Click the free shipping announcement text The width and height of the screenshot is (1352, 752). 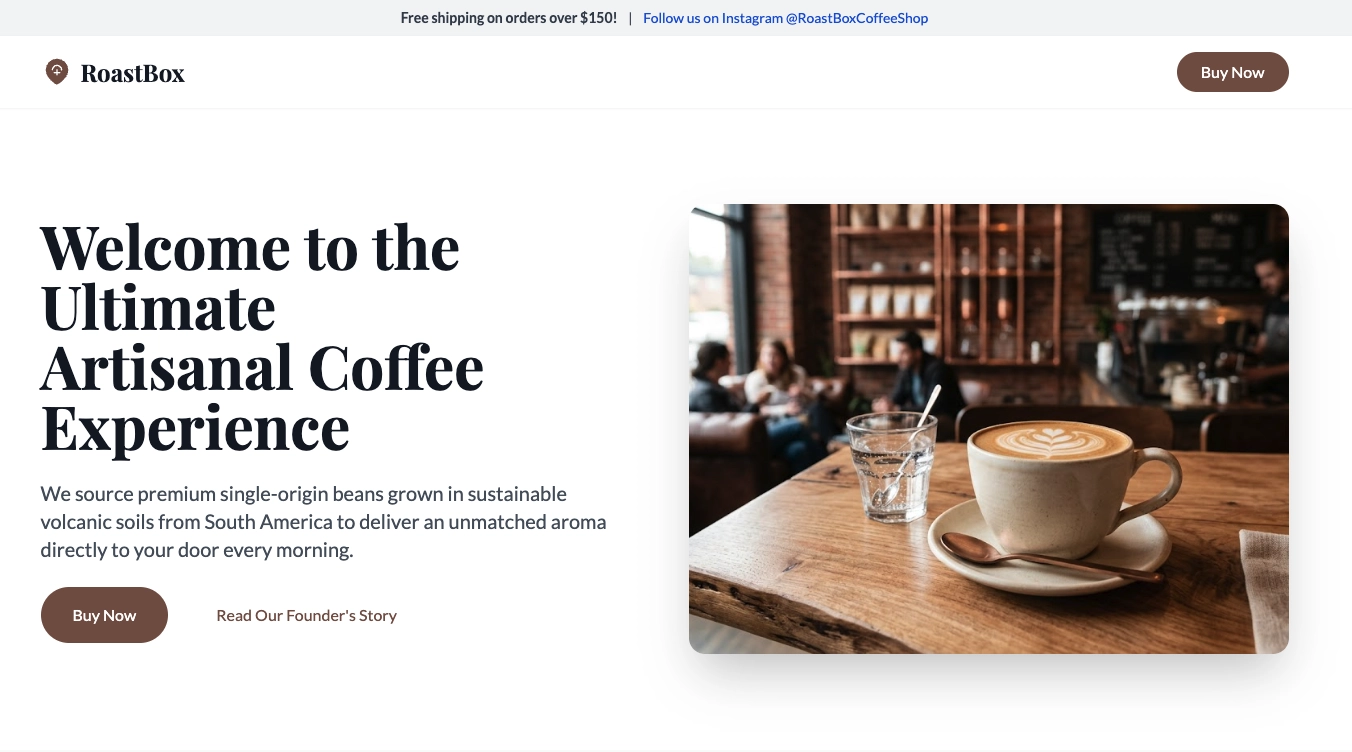point(509,18)
